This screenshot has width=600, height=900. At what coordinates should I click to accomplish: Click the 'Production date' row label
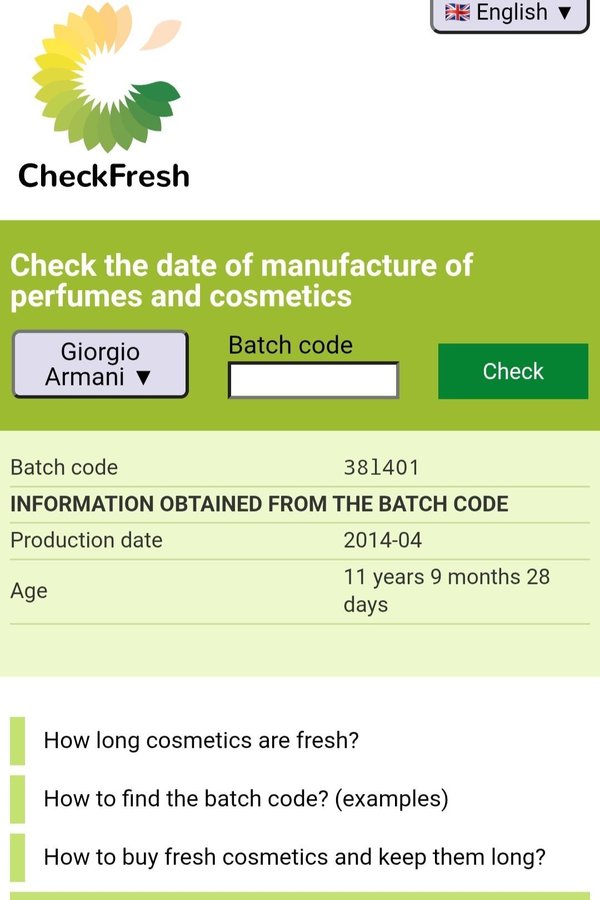pos(86,540)
